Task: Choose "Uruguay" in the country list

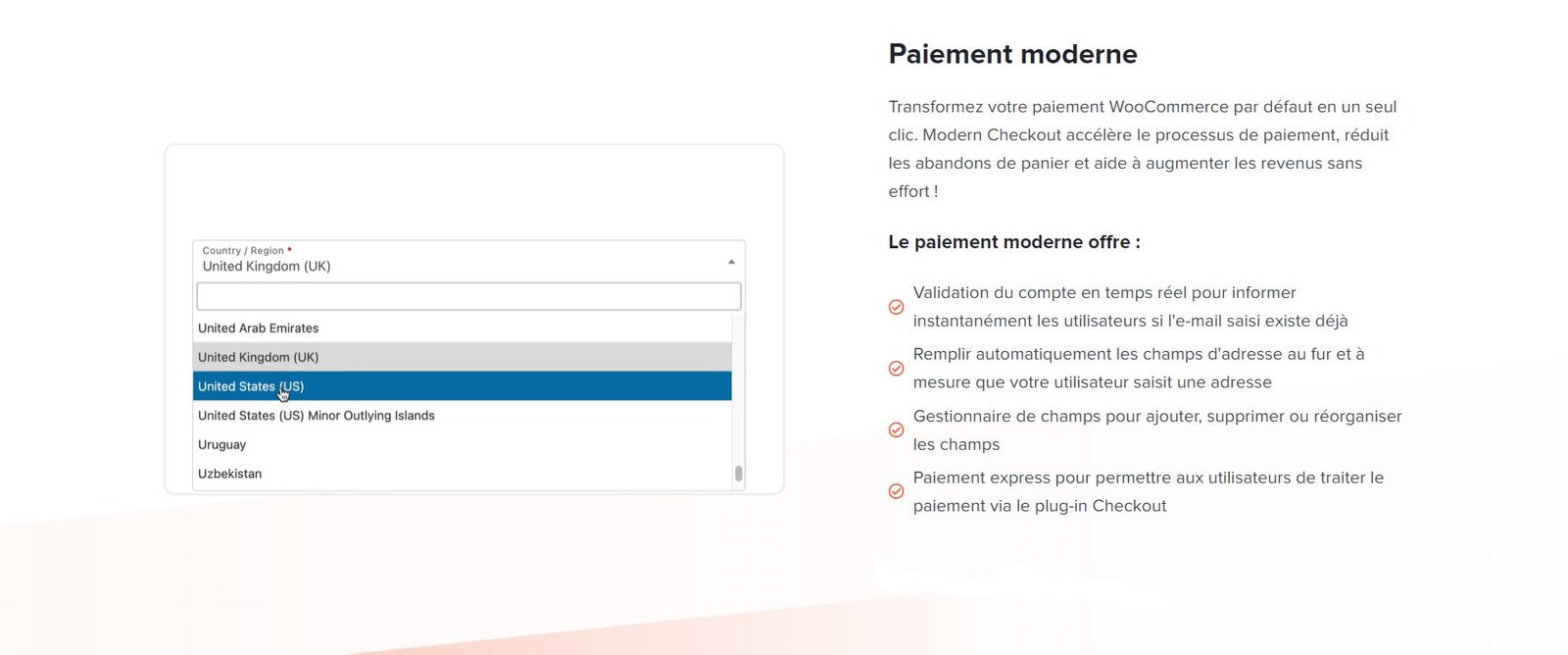Action: [x=222, y=445]
